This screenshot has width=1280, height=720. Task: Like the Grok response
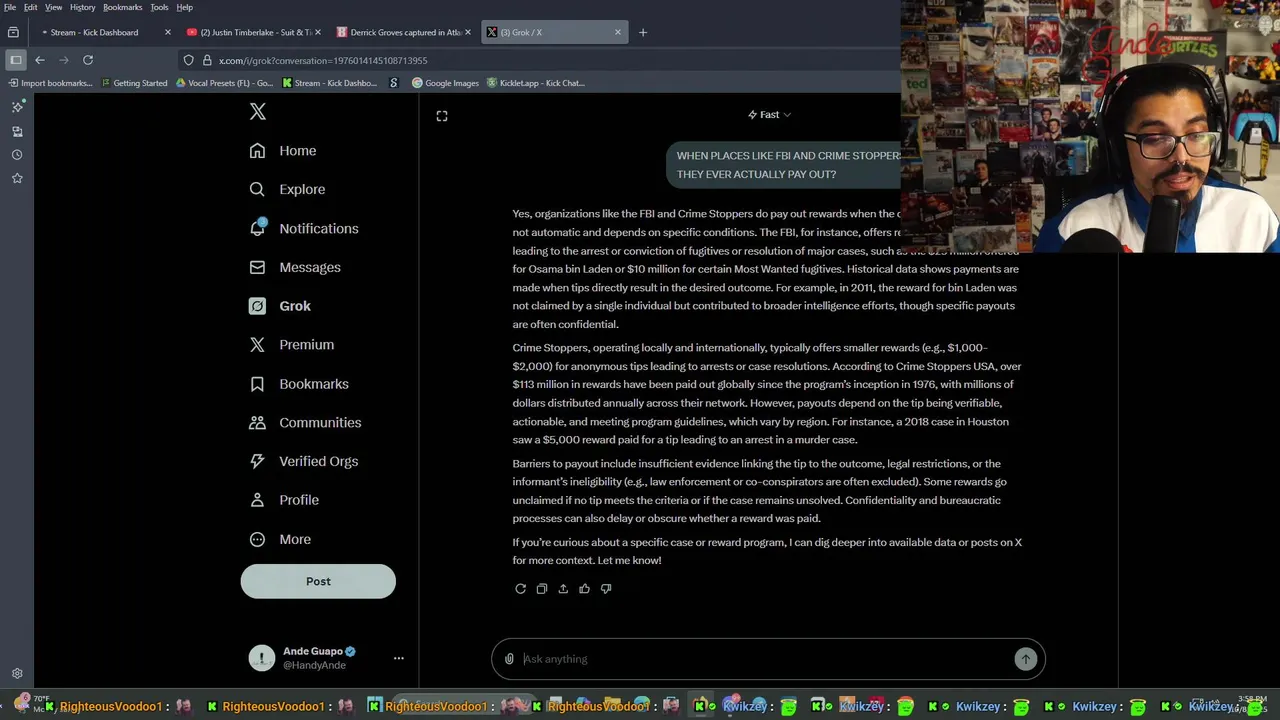point(584,589)
